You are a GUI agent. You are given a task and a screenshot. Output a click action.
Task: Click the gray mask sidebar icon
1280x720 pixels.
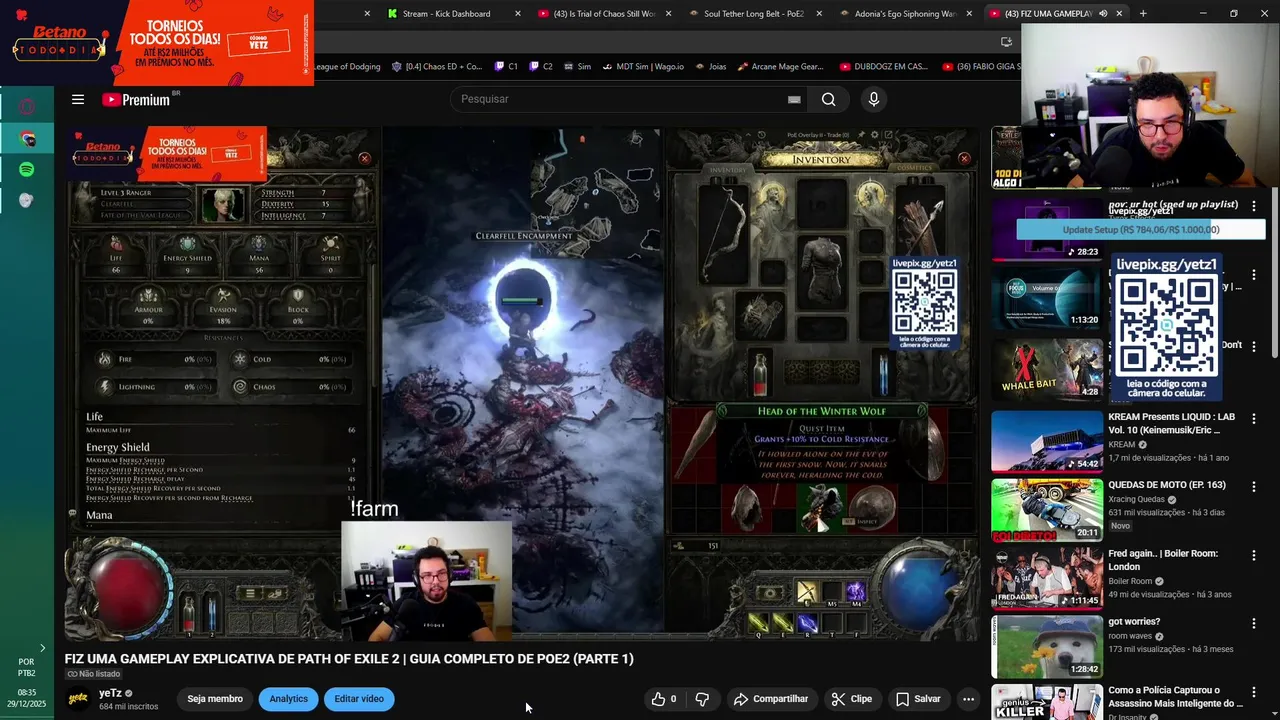coord(27,200)
